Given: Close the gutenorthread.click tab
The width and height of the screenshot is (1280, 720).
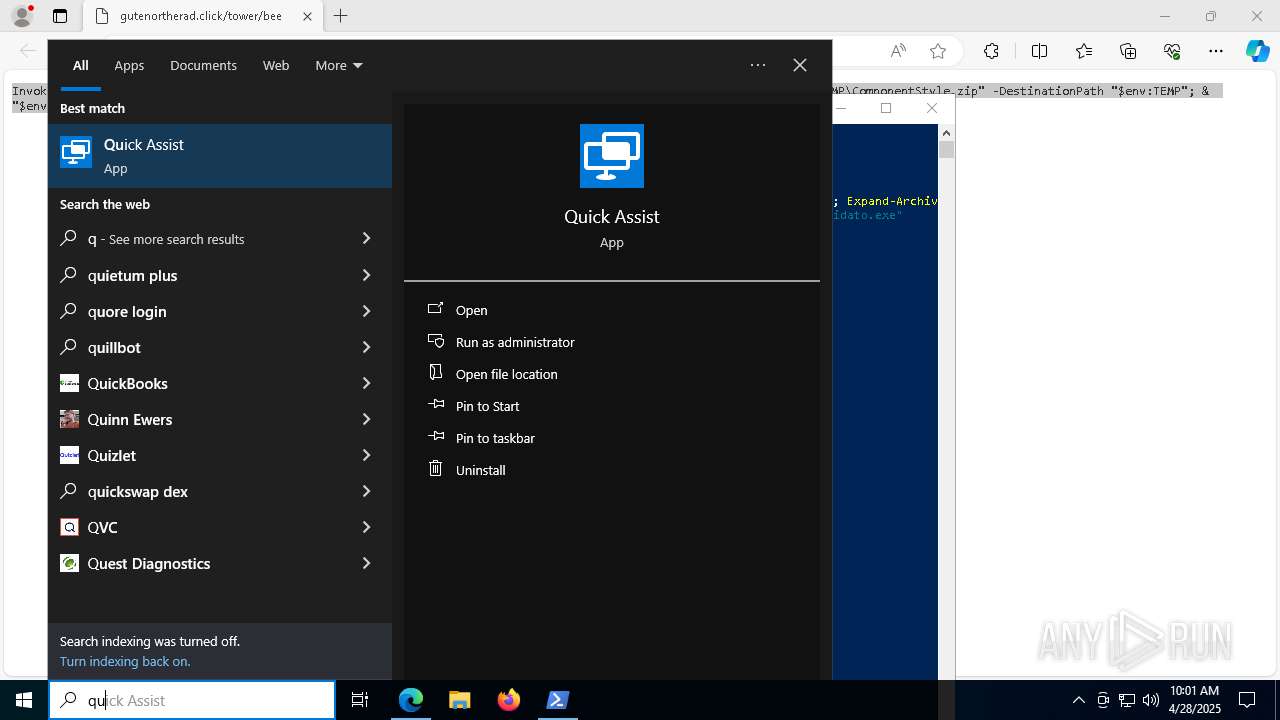Looking at the screenshot, I should (307, 16).
